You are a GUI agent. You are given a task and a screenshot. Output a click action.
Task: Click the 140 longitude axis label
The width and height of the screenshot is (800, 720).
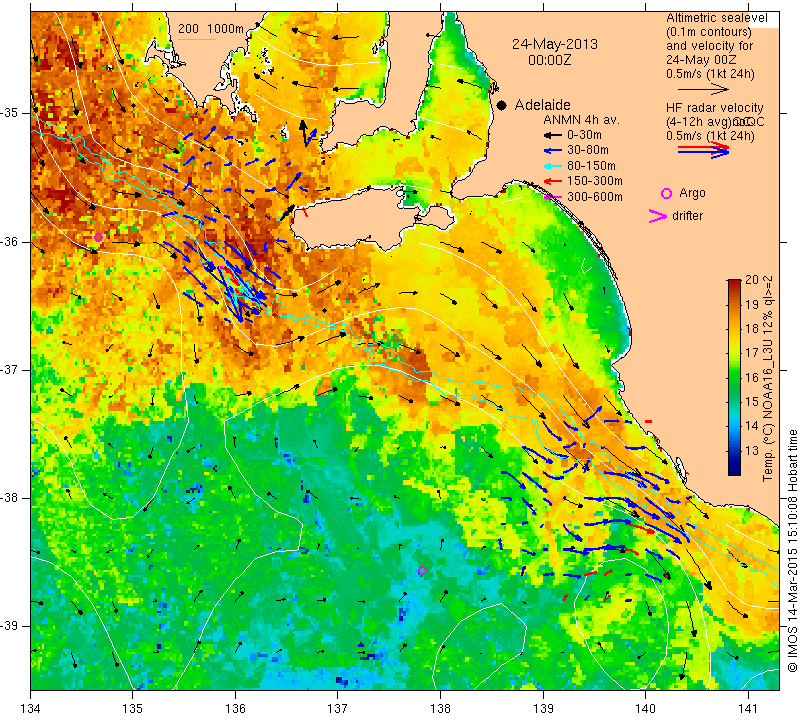(x=645, y=709)
